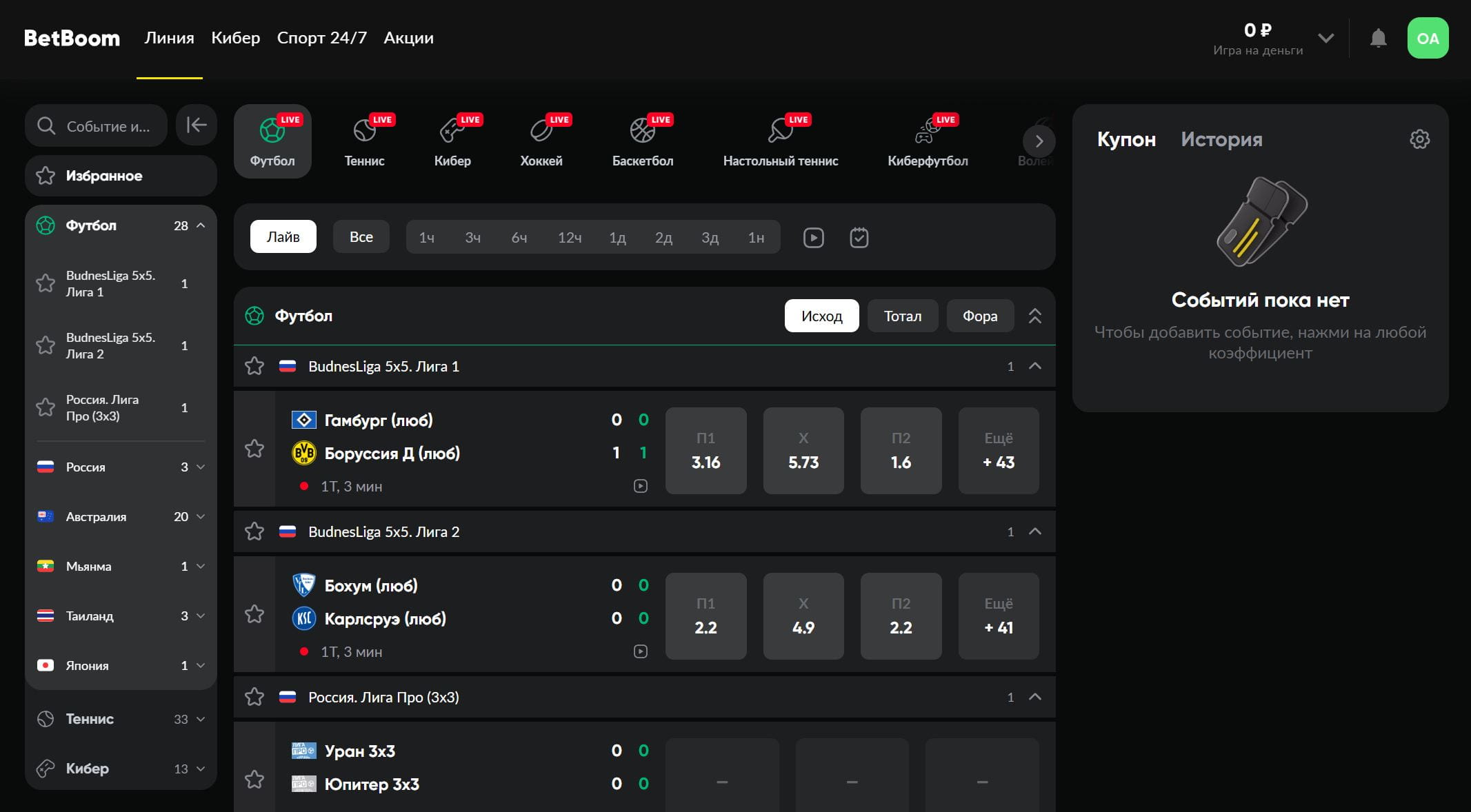This screenshot has height=812, width=1471.
Task: Expand Теннис section in sidebar
Action: click(201, 719)
